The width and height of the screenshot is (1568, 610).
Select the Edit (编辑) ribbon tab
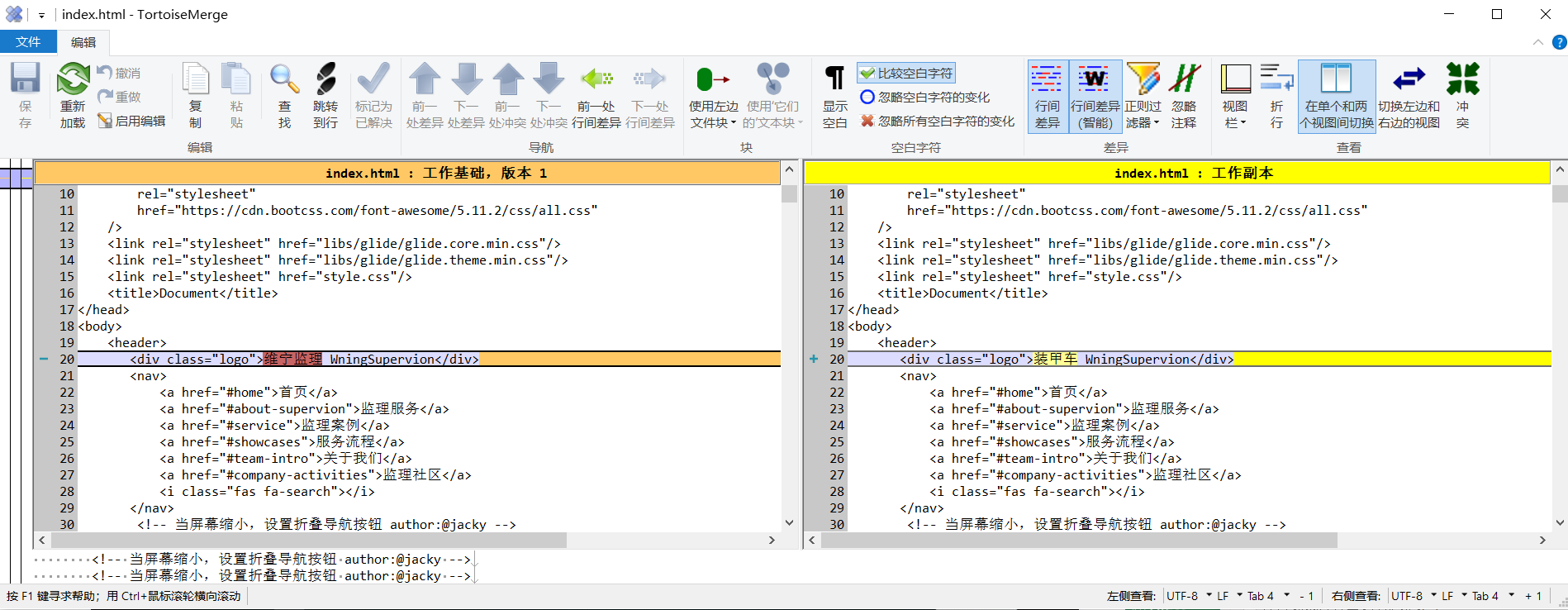[x=83, y=42]
